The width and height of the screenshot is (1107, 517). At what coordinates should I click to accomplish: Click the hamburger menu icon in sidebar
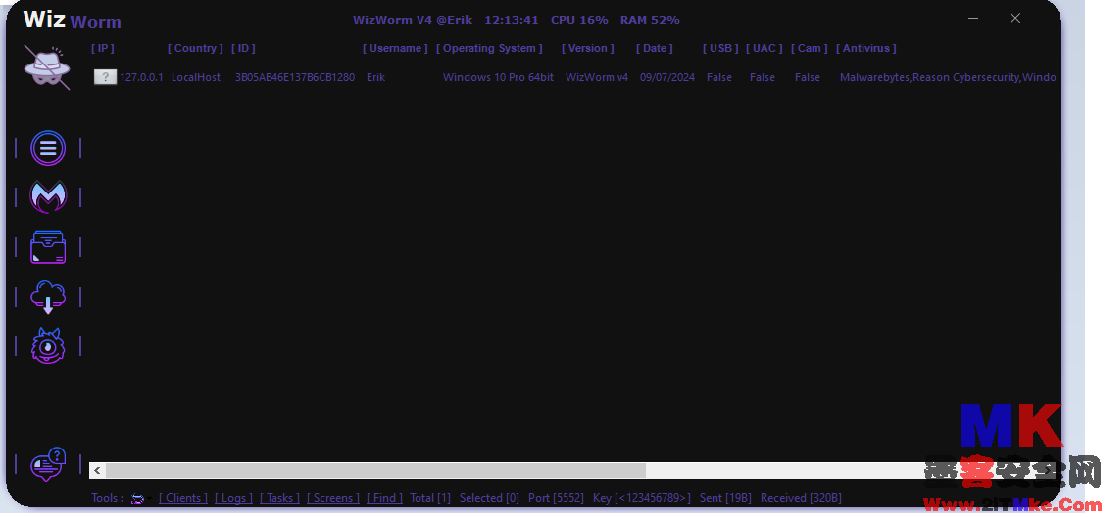[47, 148]
